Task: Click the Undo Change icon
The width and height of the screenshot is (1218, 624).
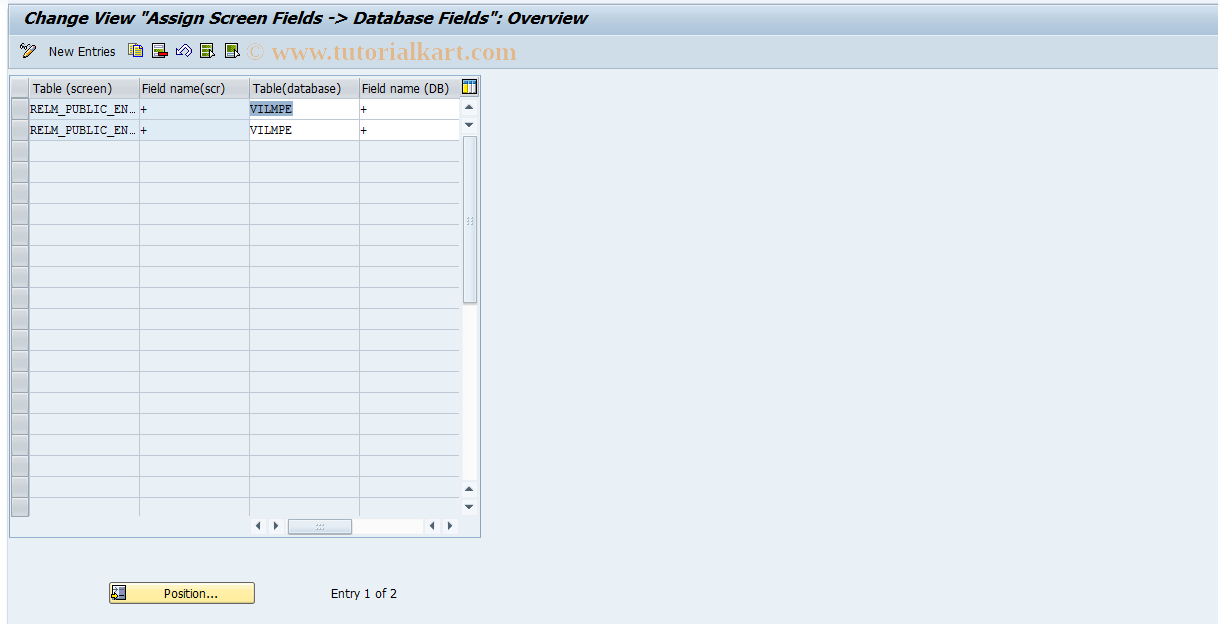Action: point(183,50)
